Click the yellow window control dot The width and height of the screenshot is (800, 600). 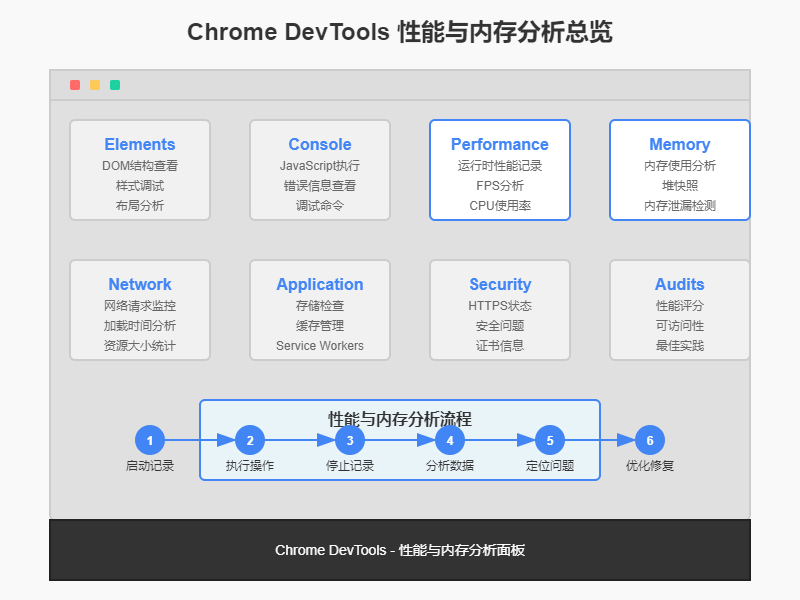tap(95, 85)
